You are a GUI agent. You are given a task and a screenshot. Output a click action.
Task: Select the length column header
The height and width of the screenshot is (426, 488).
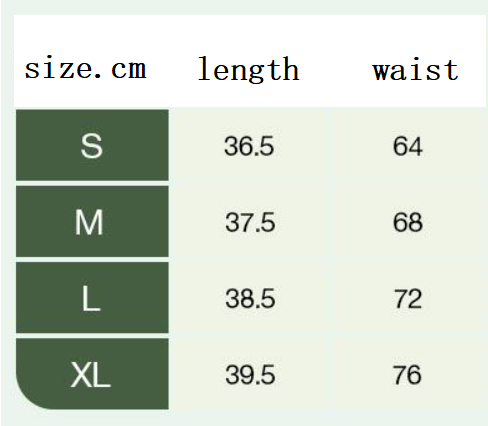coord(248,69)
